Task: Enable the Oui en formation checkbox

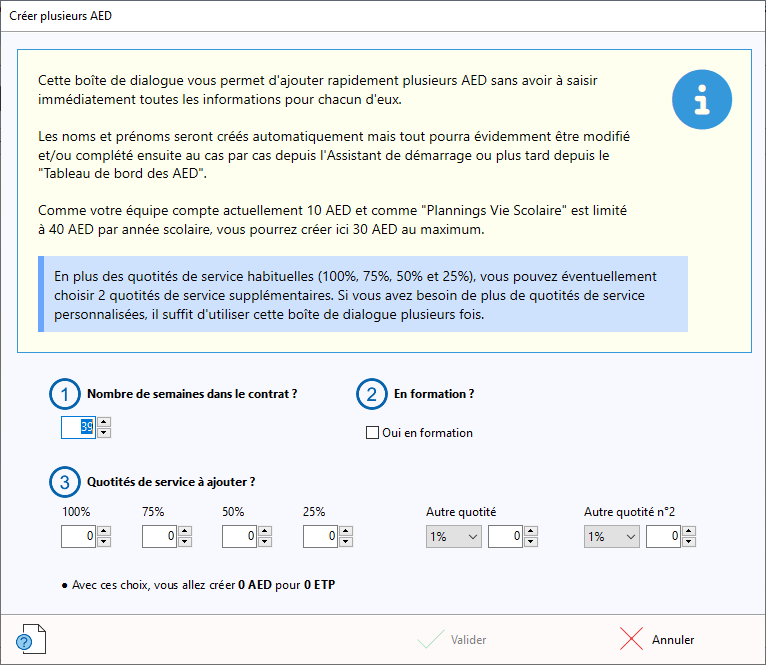Action: coord(373,433)
